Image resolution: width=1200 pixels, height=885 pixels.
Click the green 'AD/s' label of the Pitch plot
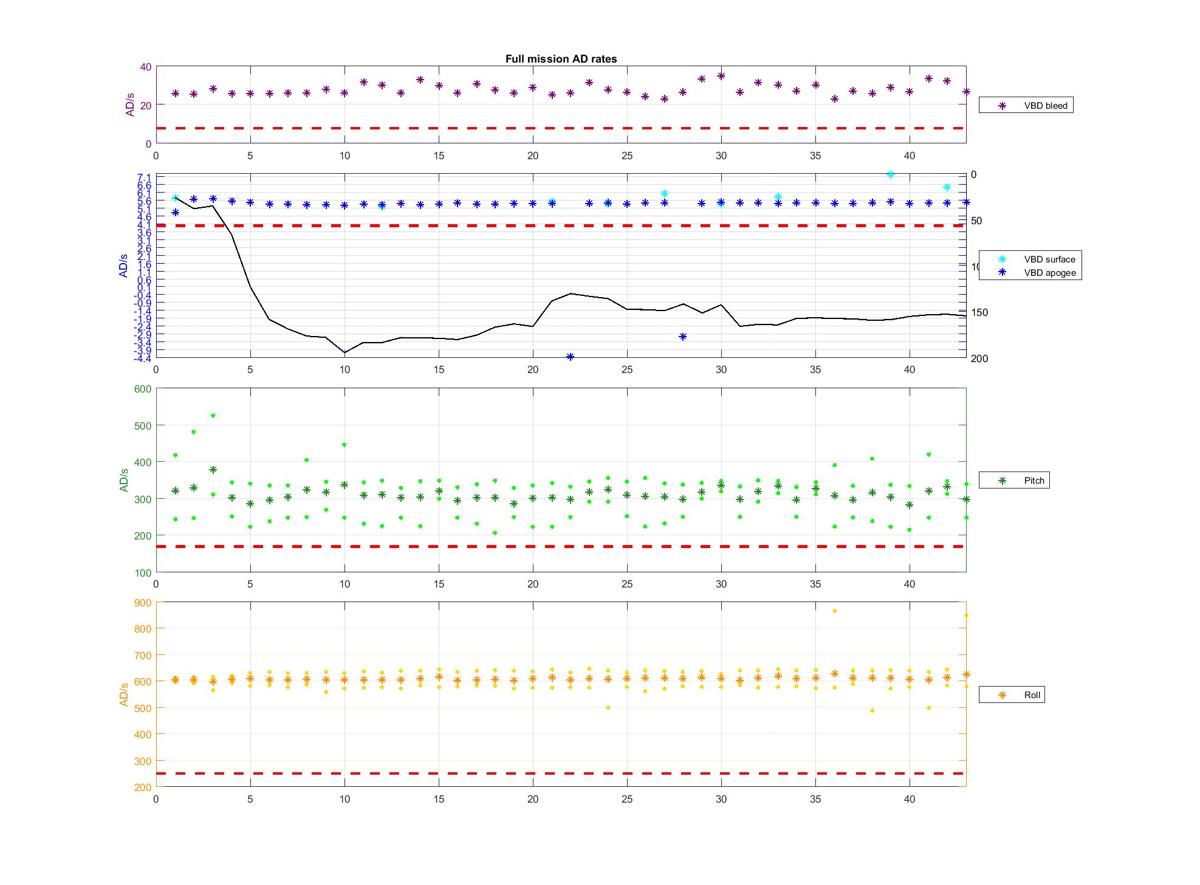point(125,480)
